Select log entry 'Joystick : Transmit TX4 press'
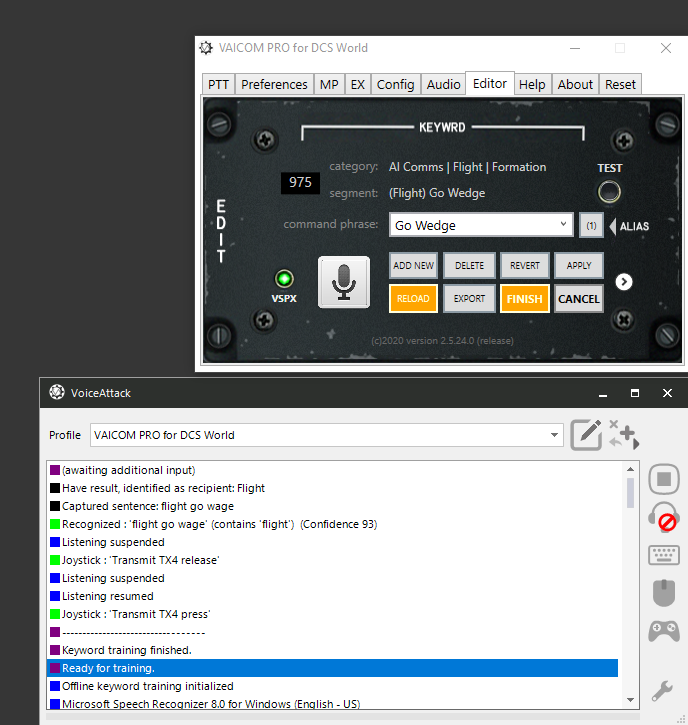Viewport: 688px width, 725px height. point(332,614)
